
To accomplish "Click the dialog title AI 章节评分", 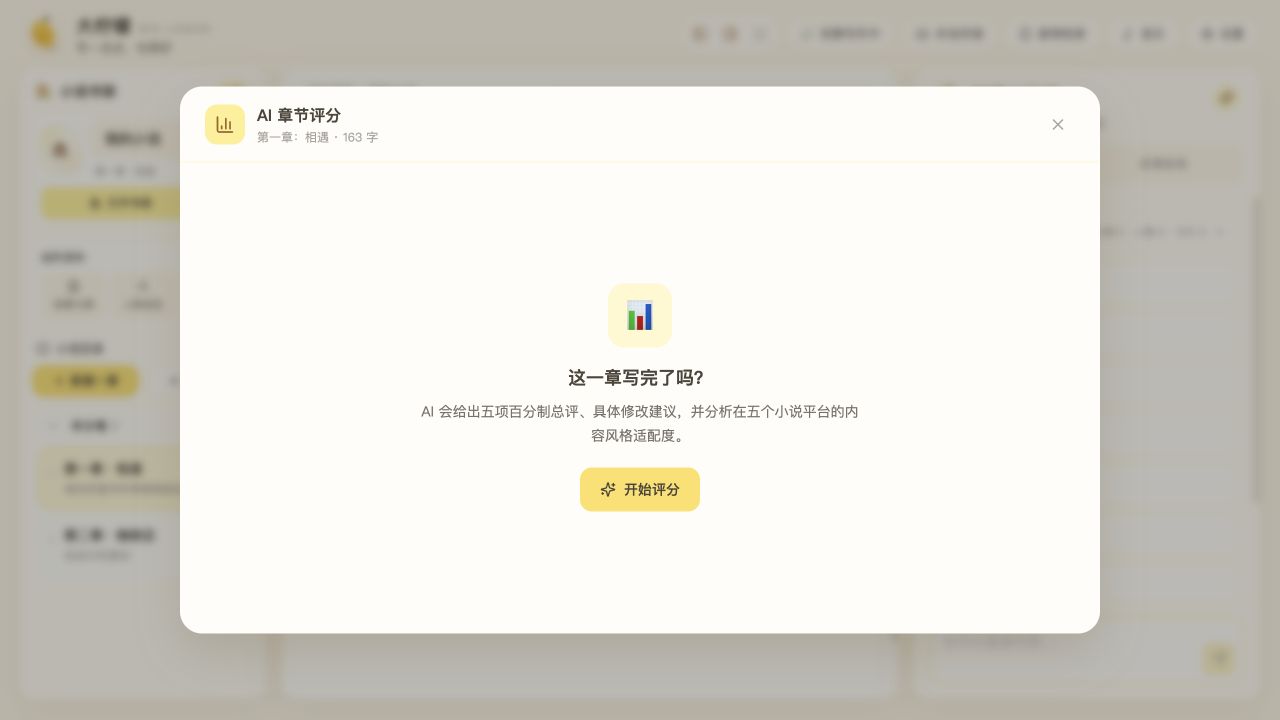I will coord(298,115).
